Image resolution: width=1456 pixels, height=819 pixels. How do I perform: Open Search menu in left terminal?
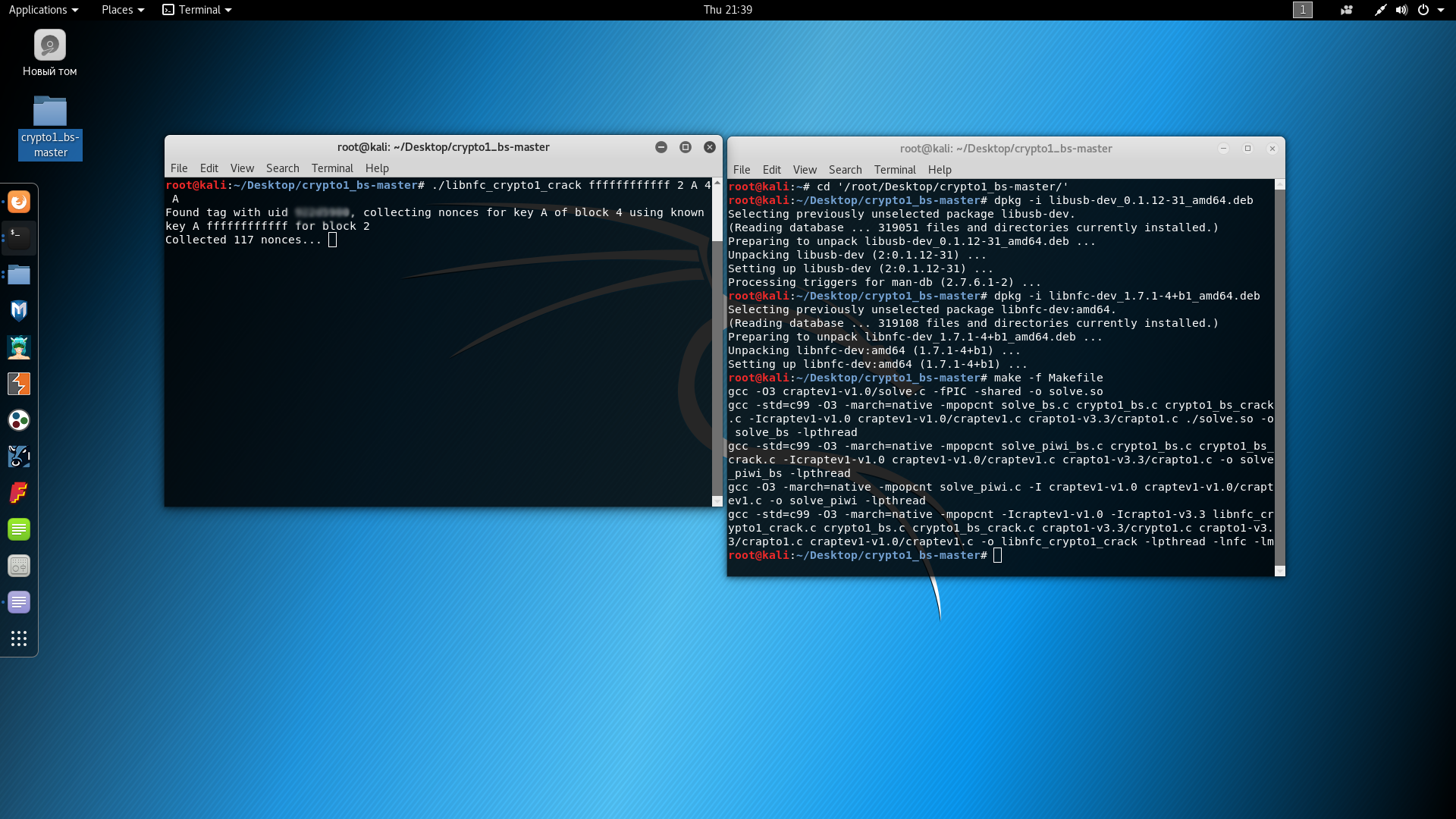click(282, 168)
